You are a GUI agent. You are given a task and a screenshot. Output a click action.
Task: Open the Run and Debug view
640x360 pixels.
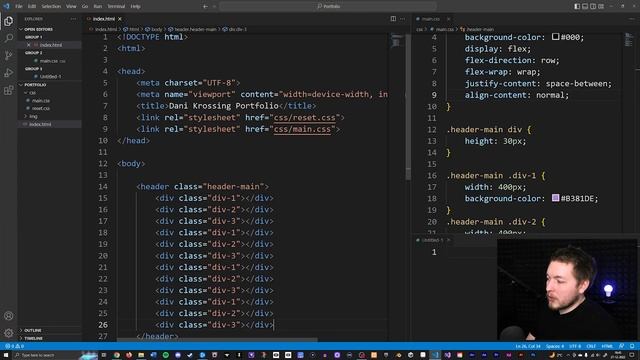coord(9,73)
